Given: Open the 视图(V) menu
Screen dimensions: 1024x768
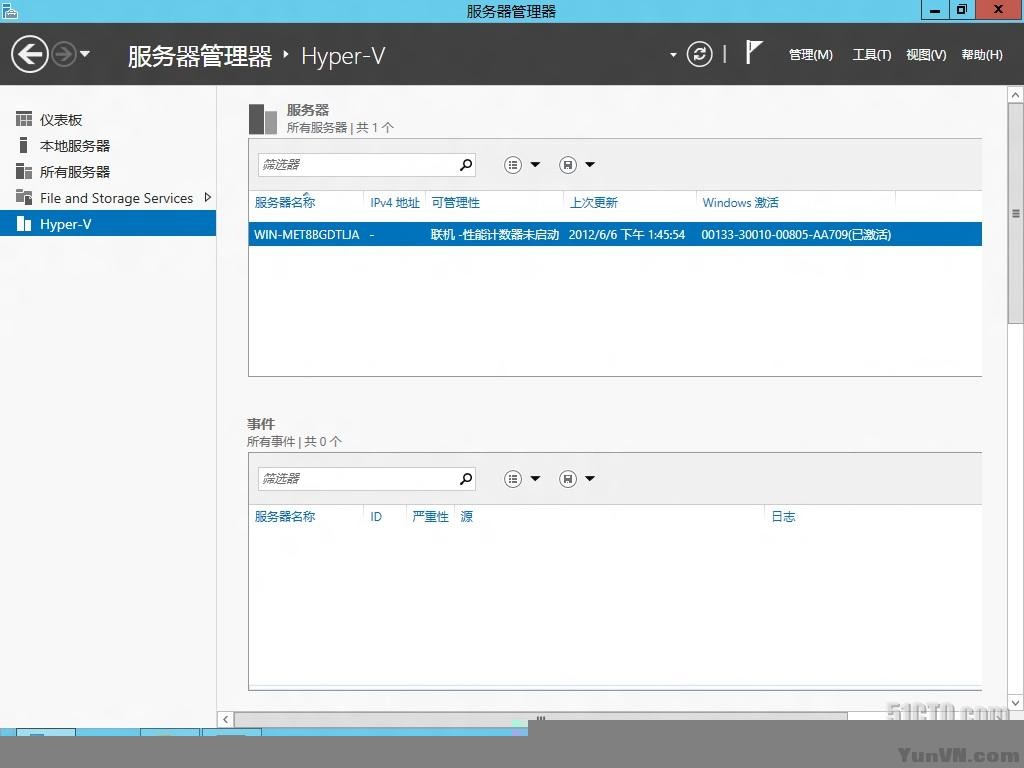Looking at the screenshot, I should [x=926, y=55].
